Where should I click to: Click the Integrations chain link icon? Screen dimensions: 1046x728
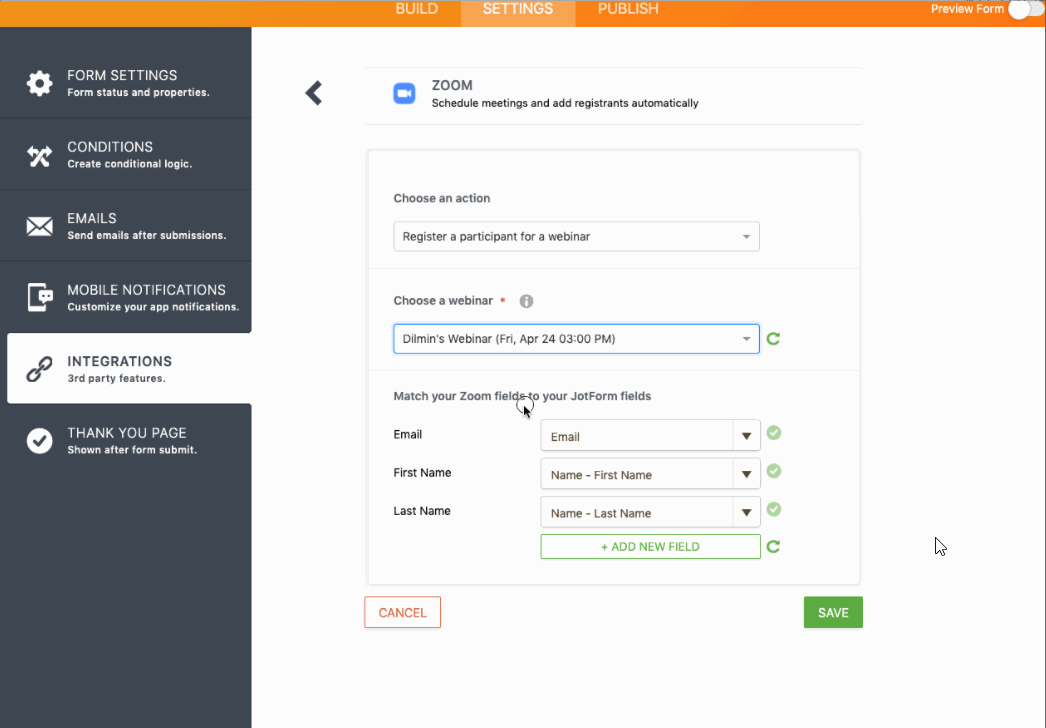point(39,369)
